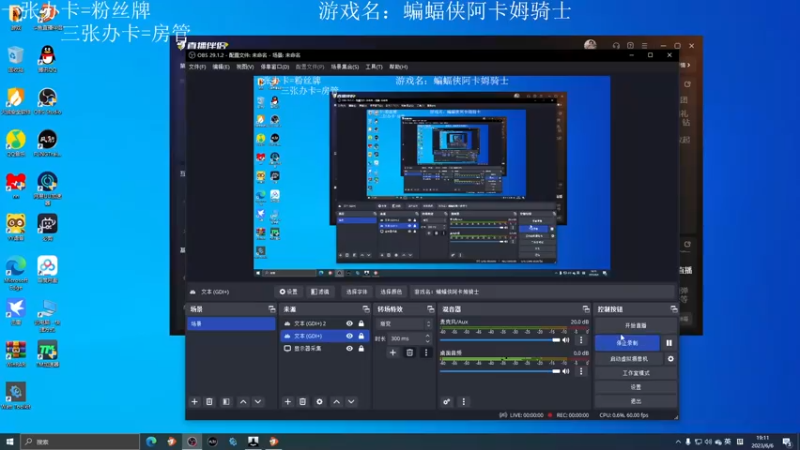This screenshot has height=450, width=800.
Task: Click Select Font in source toolbar
Action: [357, 292]
